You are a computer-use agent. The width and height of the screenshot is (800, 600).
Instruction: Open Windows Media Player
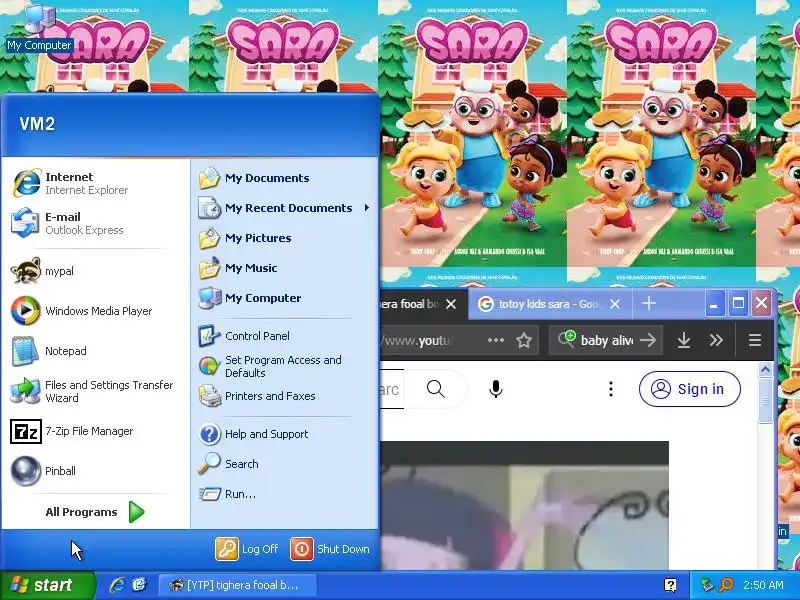(95, 311)
